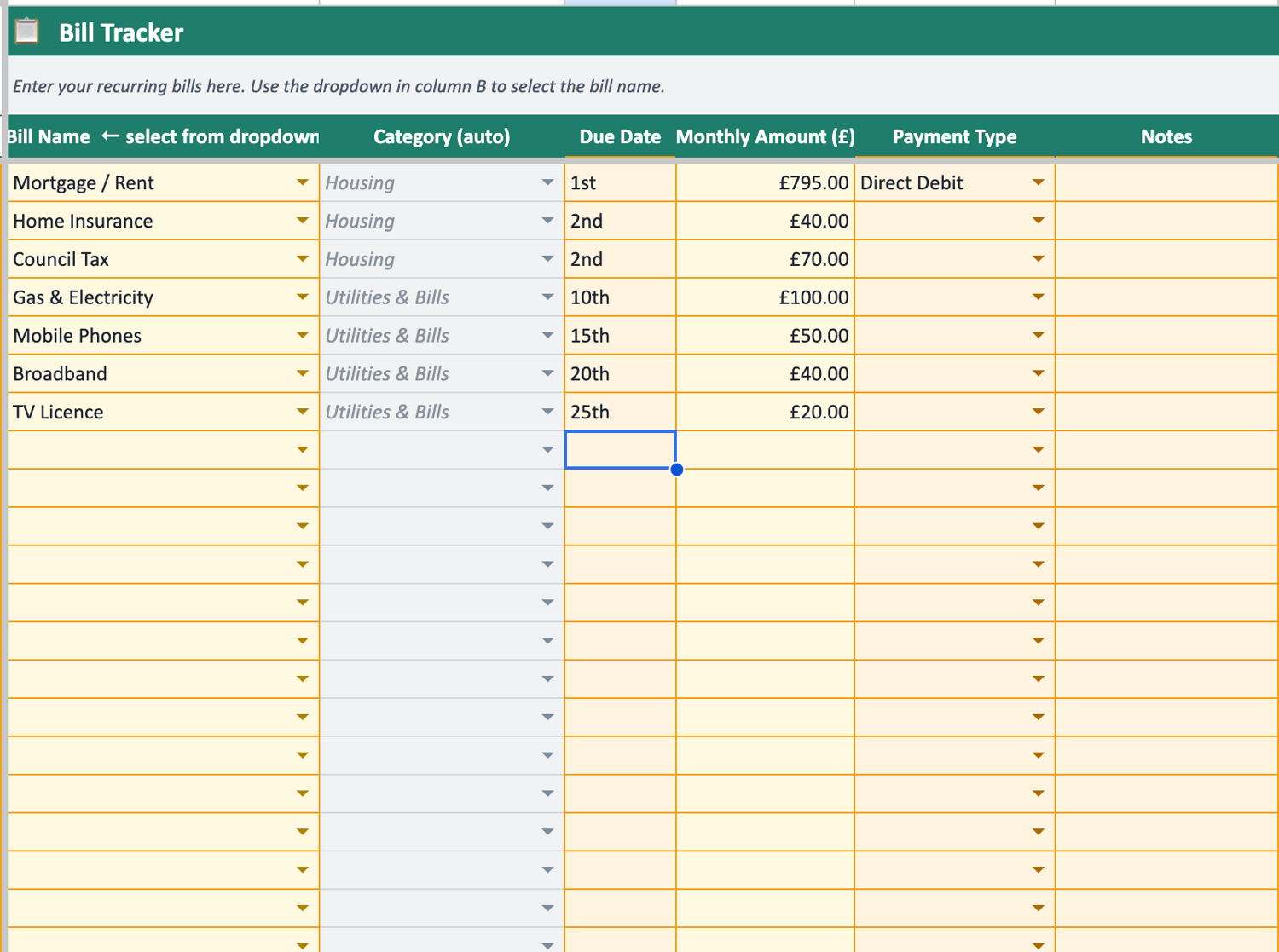Click the Notes cell for Mortgage / Rent
This screenshot has width=1279, height=952.
tap(1166, 182)
